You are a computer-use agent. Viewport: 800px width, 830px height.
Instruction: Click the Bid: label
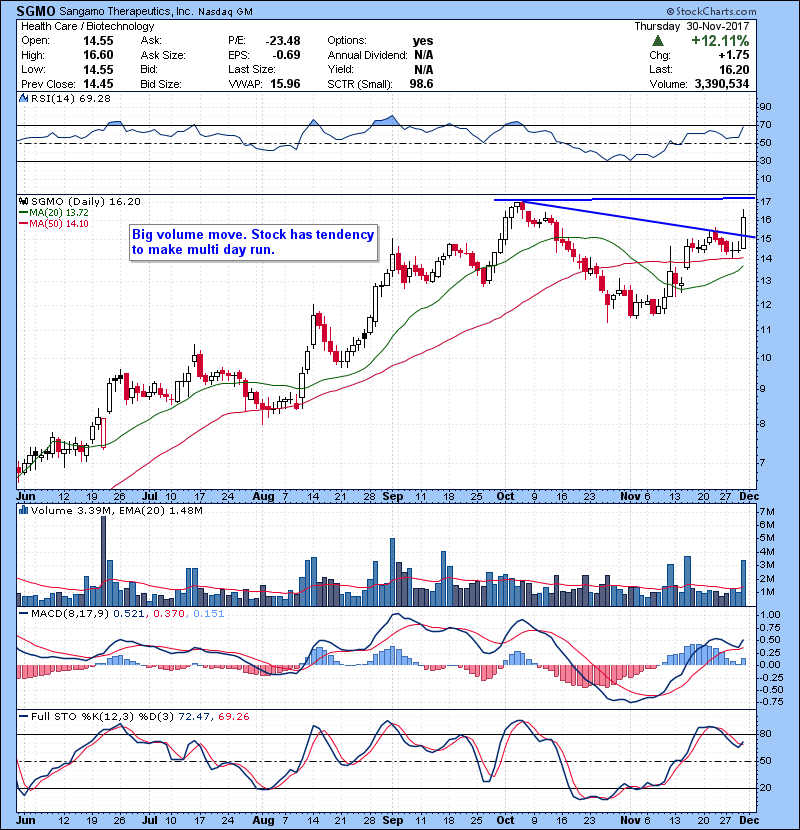[x=150, y=69]
